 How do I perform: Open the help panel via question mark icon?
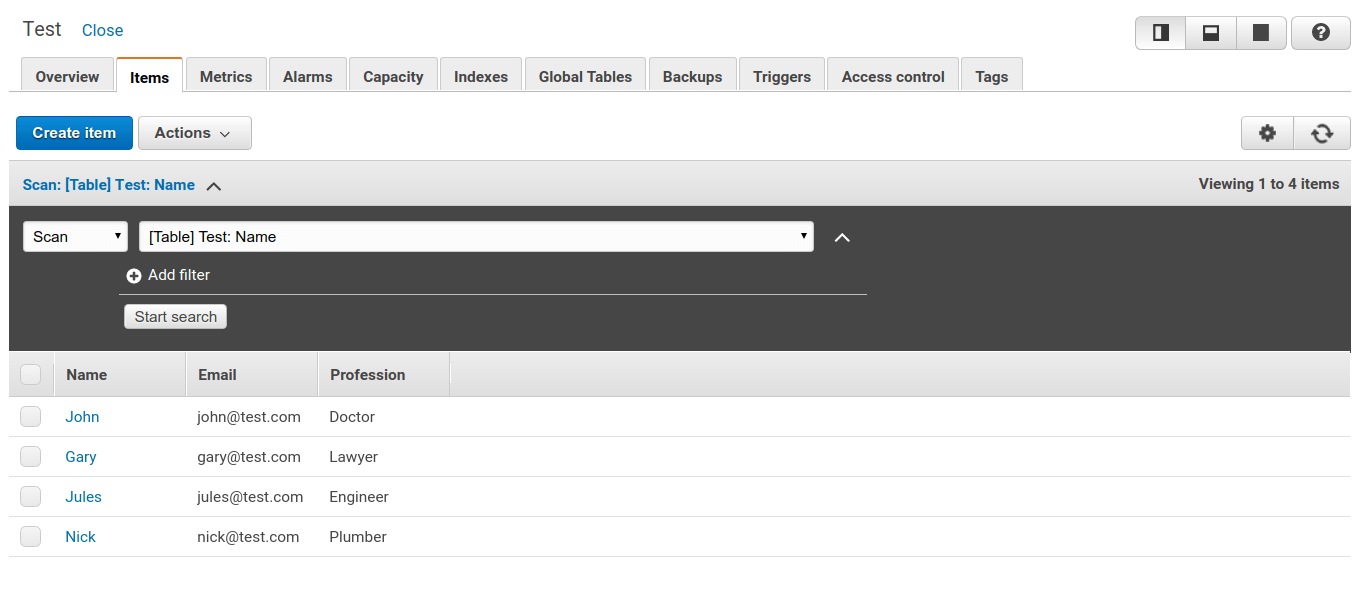coord(1320,32)
